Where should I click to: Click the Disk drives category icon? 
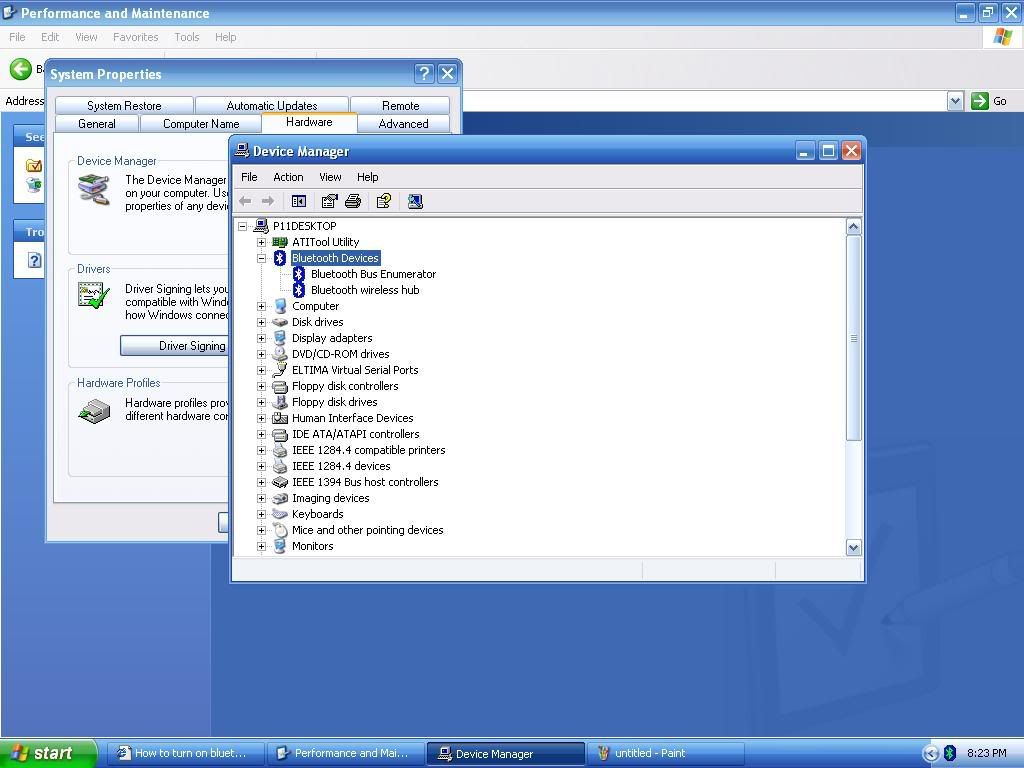coord(280,322)
